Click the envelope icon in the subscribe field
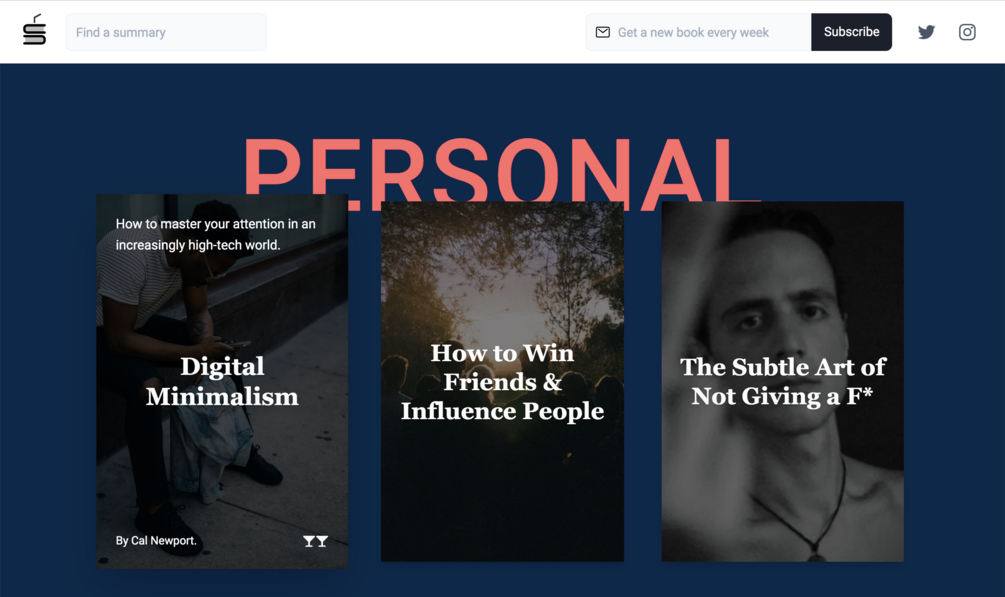 pos(602,32)
